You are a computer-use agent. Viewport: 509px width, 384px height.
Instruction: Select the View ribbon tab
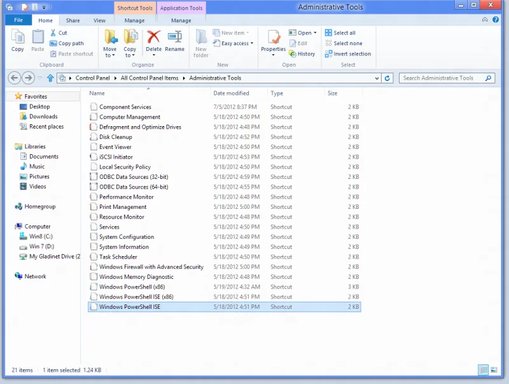[x=99, y=20]
